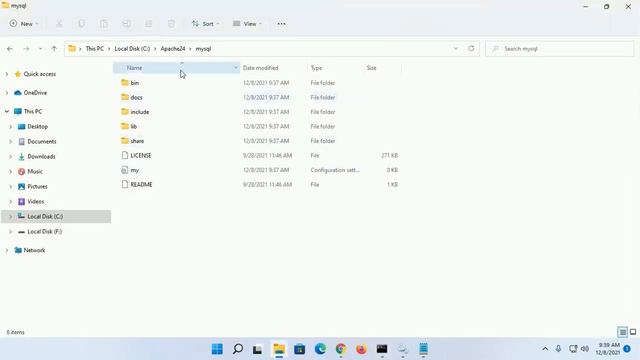640x360 pixels.
Task: Open taskbar Search
Action: 238,349
